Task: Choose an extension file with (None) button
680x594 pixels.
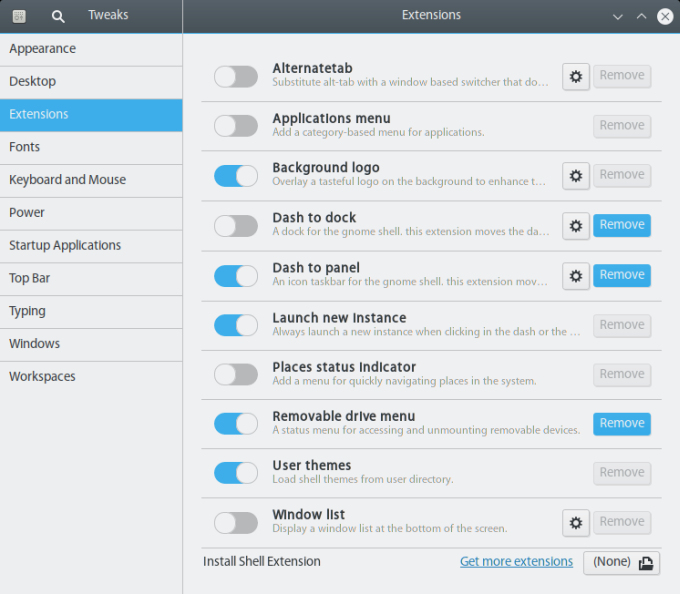Action: [621, 563]
